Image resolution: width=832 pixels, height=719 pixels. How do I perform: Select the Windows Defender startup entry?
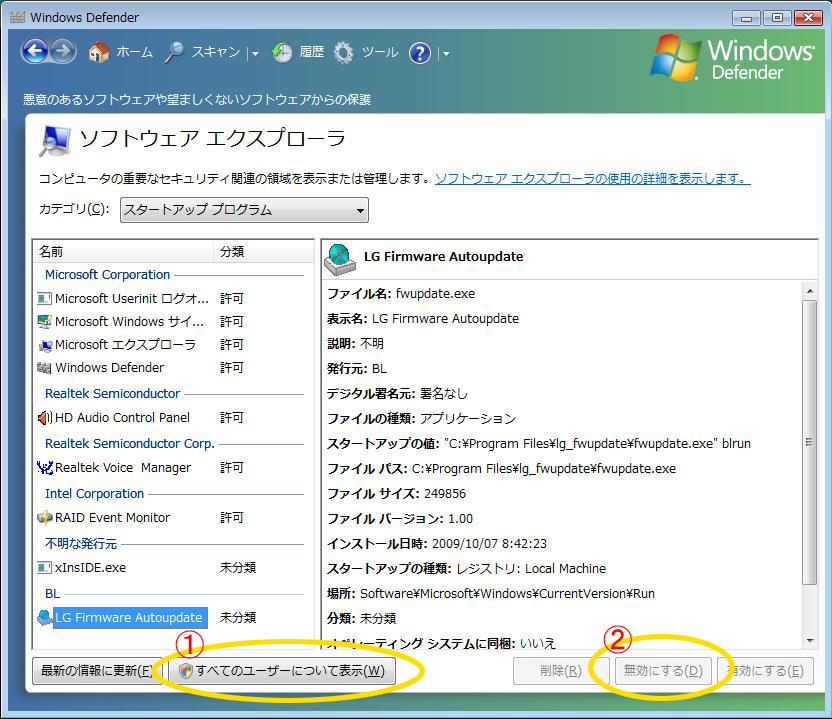tap(109, 367)
